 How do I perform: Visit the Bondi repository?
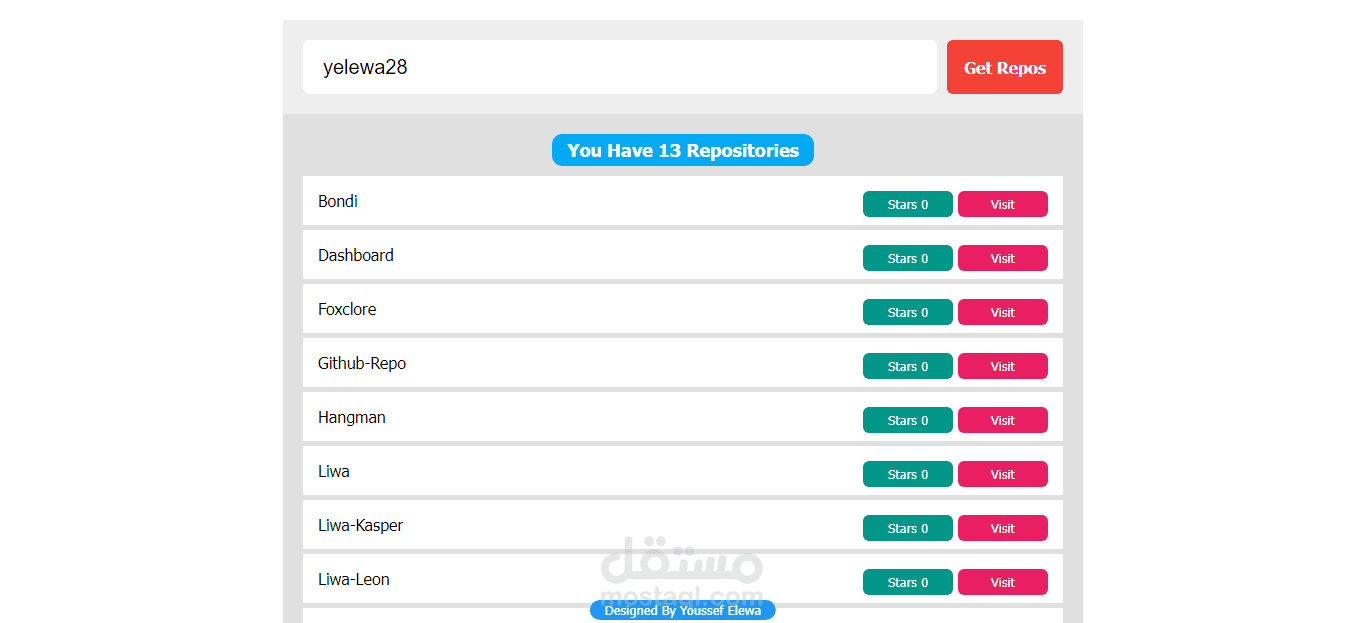tap(1002, 204)
